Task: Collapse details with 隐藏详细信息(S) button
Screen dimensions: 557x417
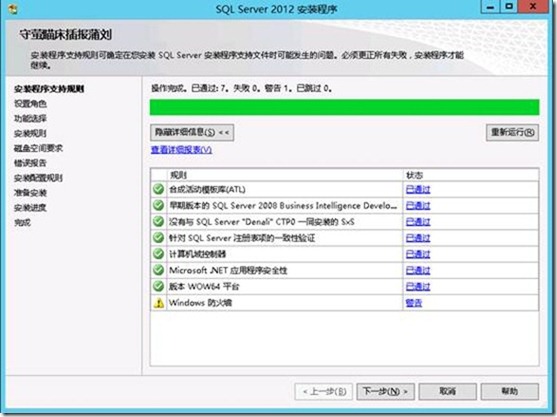Action: click(x=192, y=132)
